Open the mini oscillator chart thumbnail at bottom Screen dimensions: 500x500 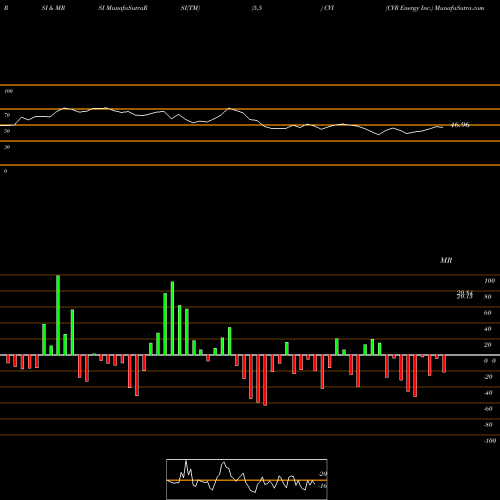pyautogui.click(x=247, y=479)
